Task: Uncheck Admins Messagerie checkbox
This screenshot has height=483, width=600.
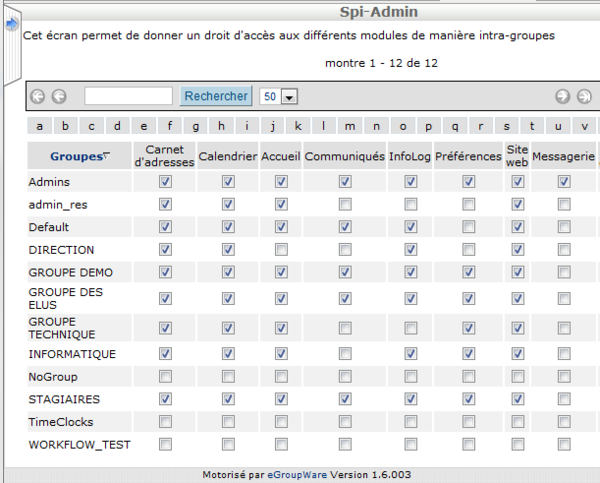Action: click(x=564, y=181)
